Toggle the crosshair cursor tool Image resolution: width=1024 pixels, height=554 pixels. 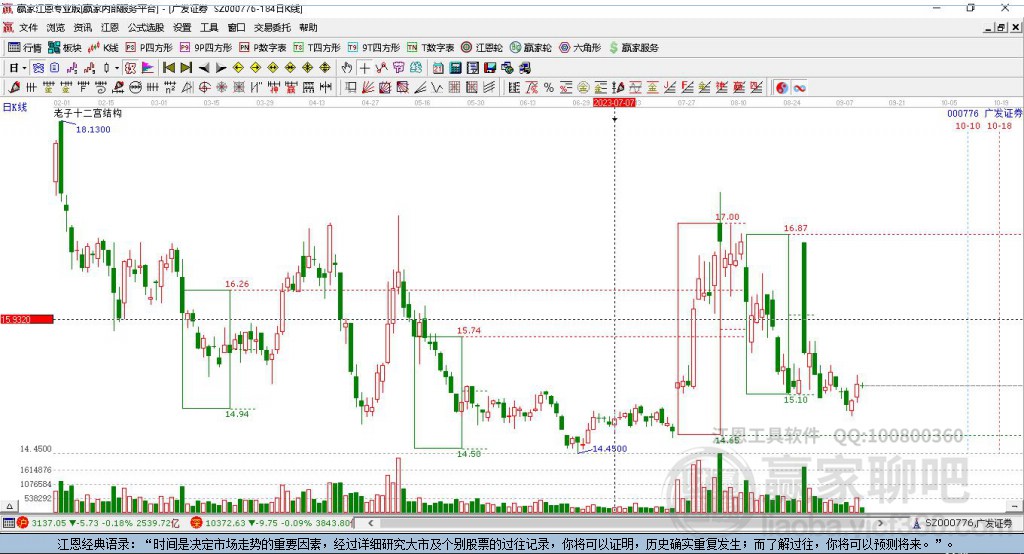click(364, 68)
